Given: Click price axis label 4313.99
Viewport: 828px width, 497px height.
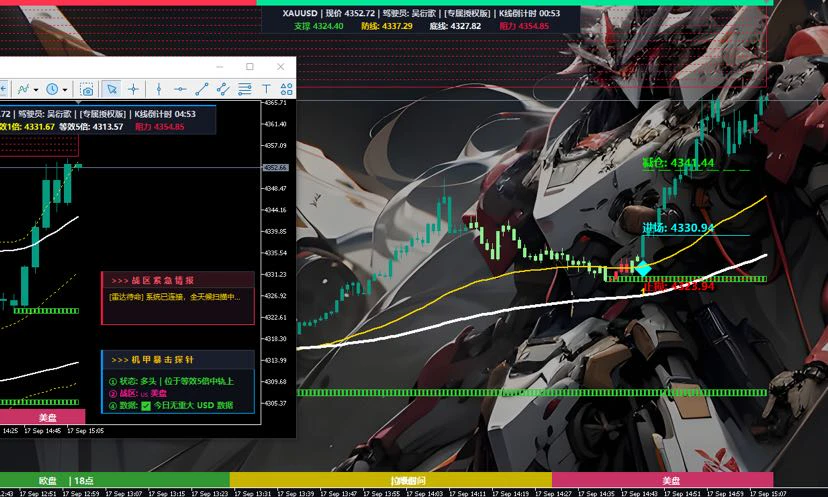Looking at the screenshot, I should click(275, 360).
